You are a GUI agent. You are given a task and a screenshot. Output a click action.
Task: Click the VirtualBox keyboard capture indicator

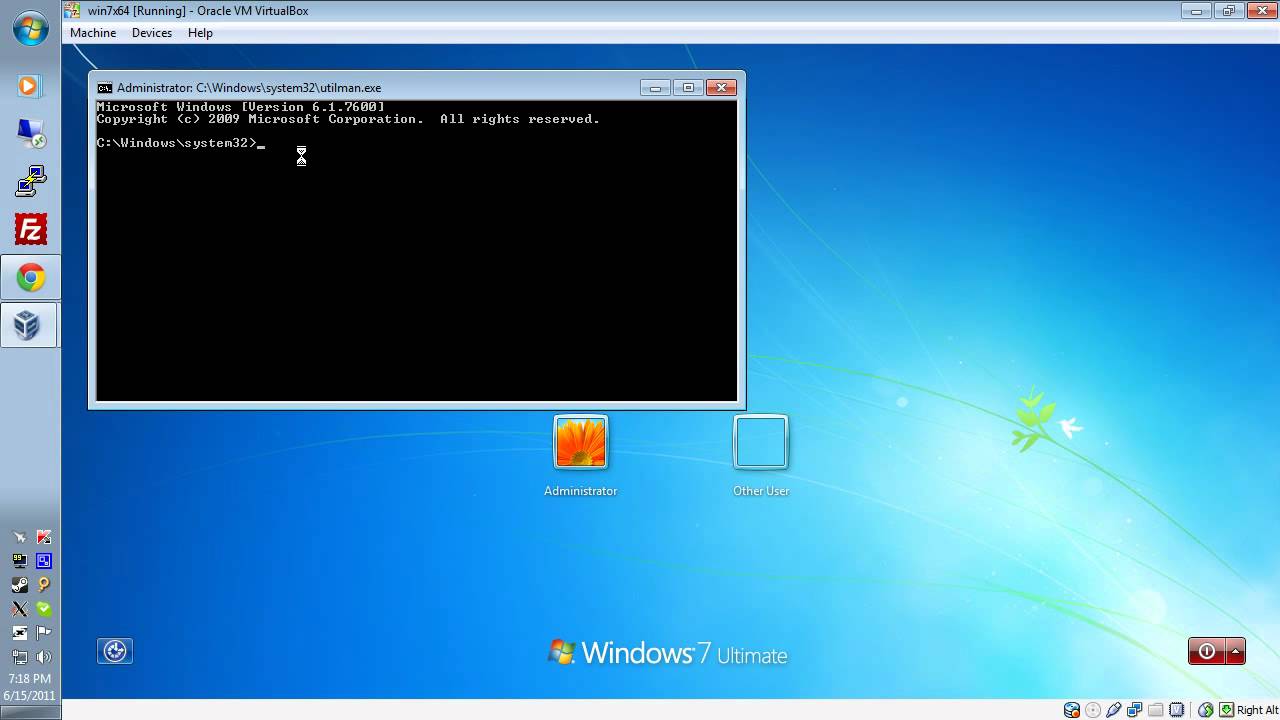click(1227, 710)
